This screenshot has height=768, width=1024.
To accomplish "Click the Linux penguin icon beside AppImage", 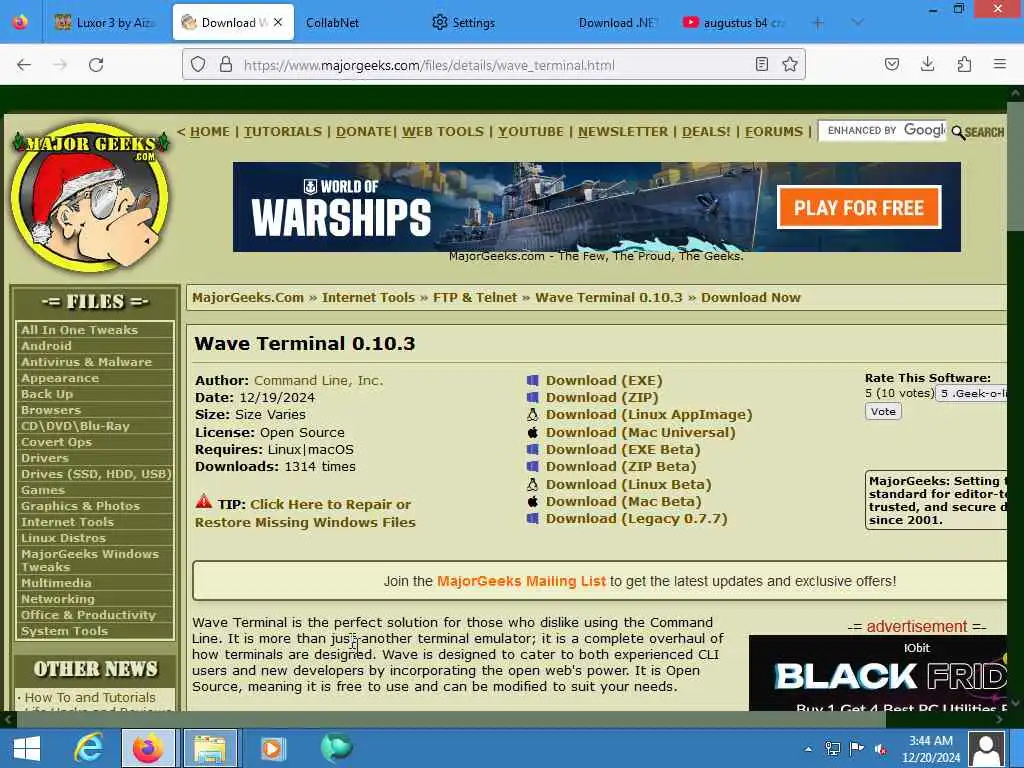I will [x=532, y=415].
